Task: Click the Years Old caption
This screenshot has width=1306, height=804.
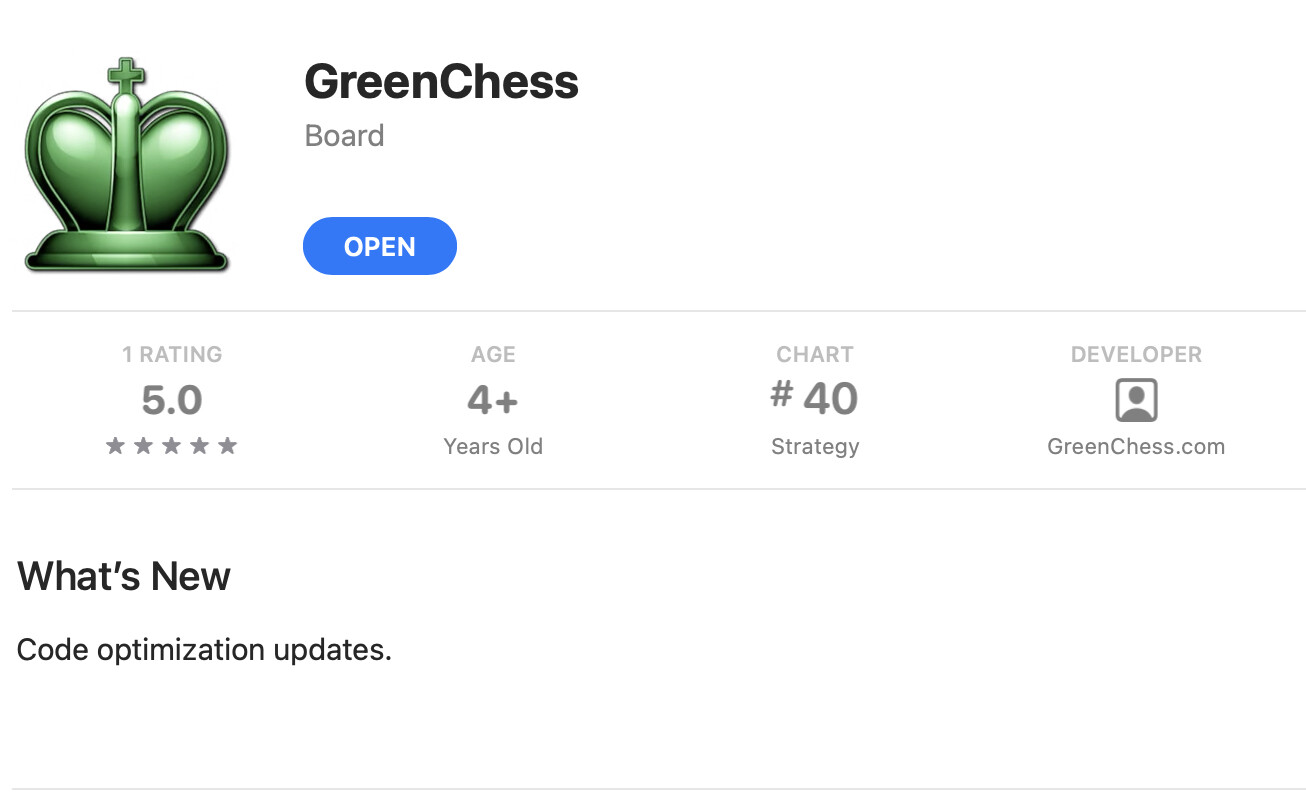Action: tap(493, 446)
